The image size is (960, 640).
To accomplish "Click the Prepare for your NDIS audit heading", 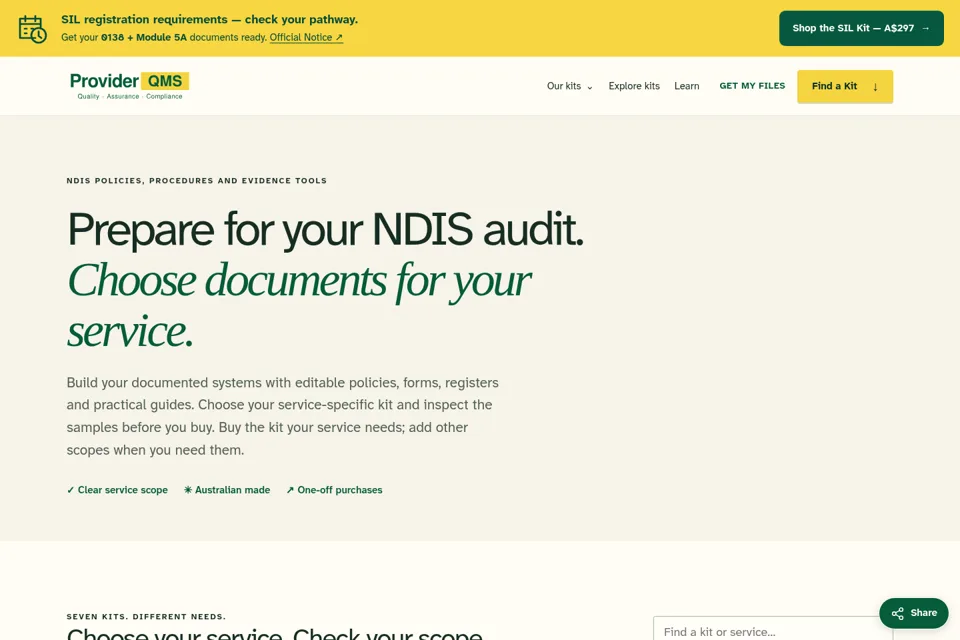I will (x=325, y=229).
